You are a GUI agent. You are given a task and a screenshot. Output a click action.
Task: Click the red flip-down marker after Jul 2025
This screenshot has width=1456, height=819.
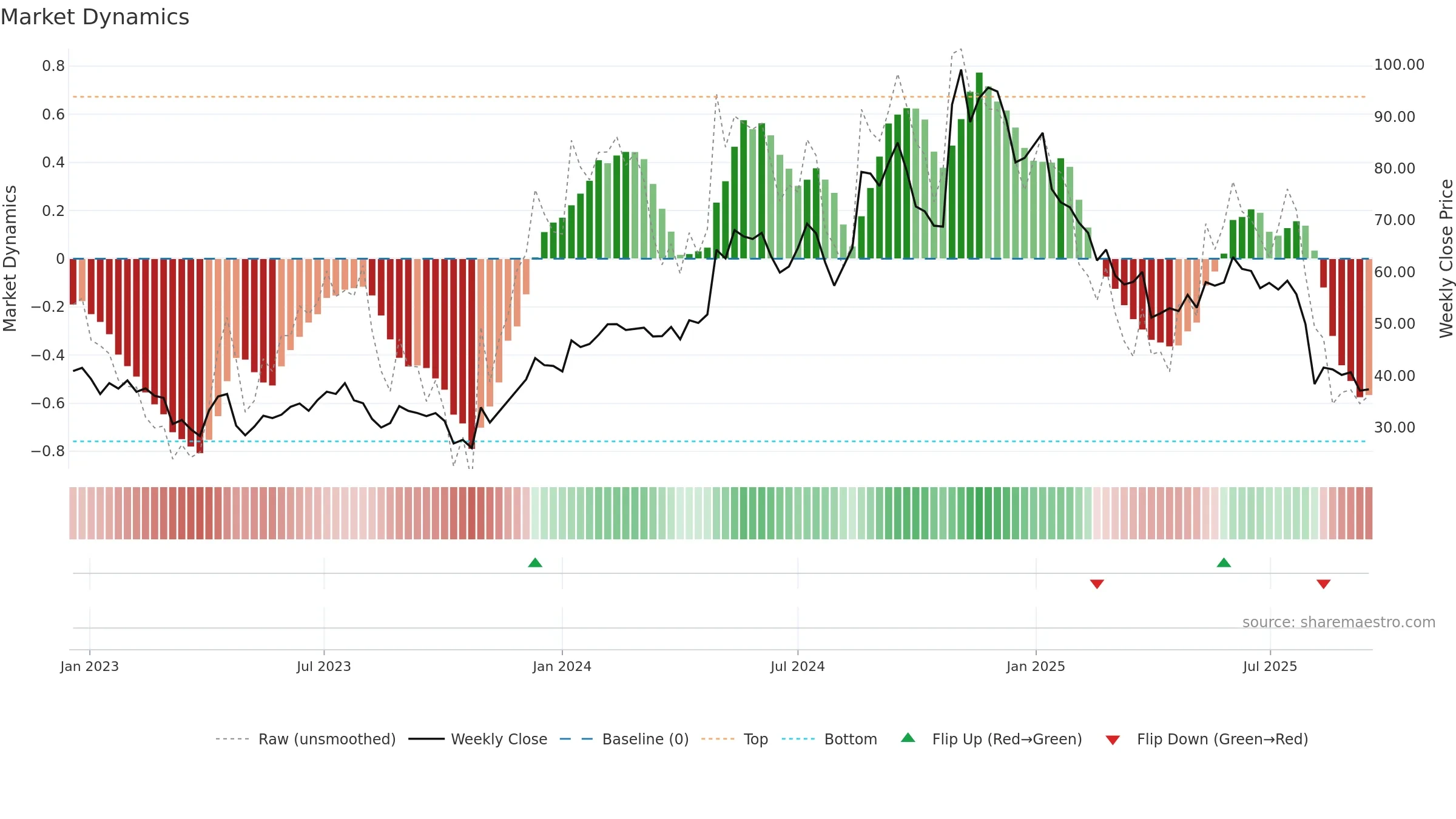(1324, 584)
